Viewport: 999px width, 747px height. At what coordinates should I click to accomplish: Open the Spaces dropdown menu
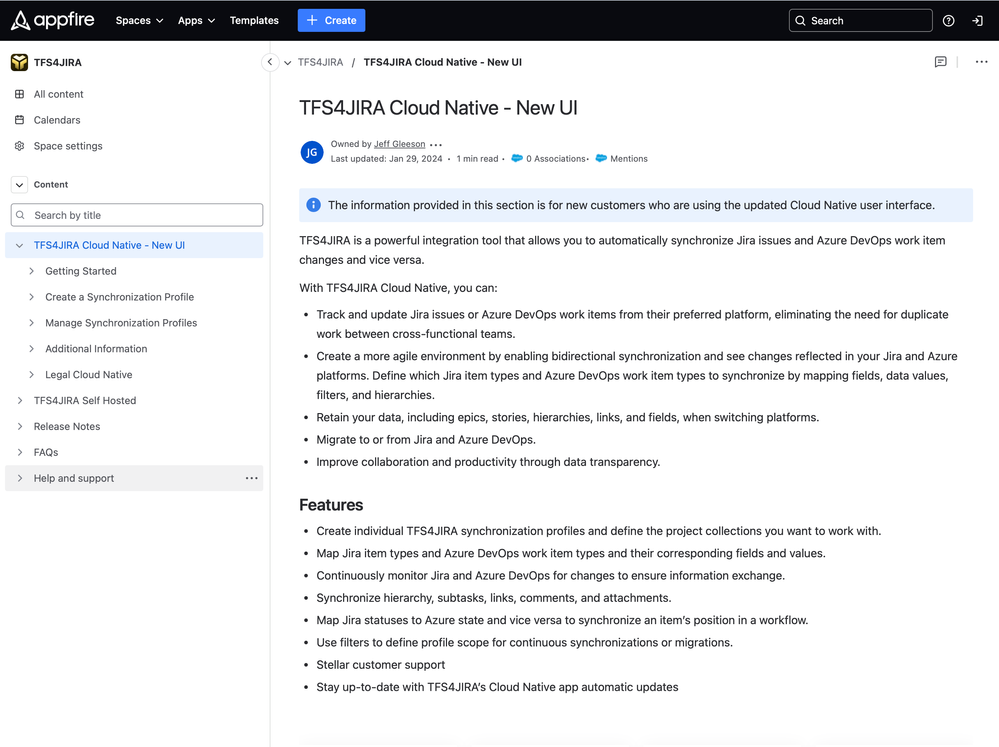click(140, 20)
